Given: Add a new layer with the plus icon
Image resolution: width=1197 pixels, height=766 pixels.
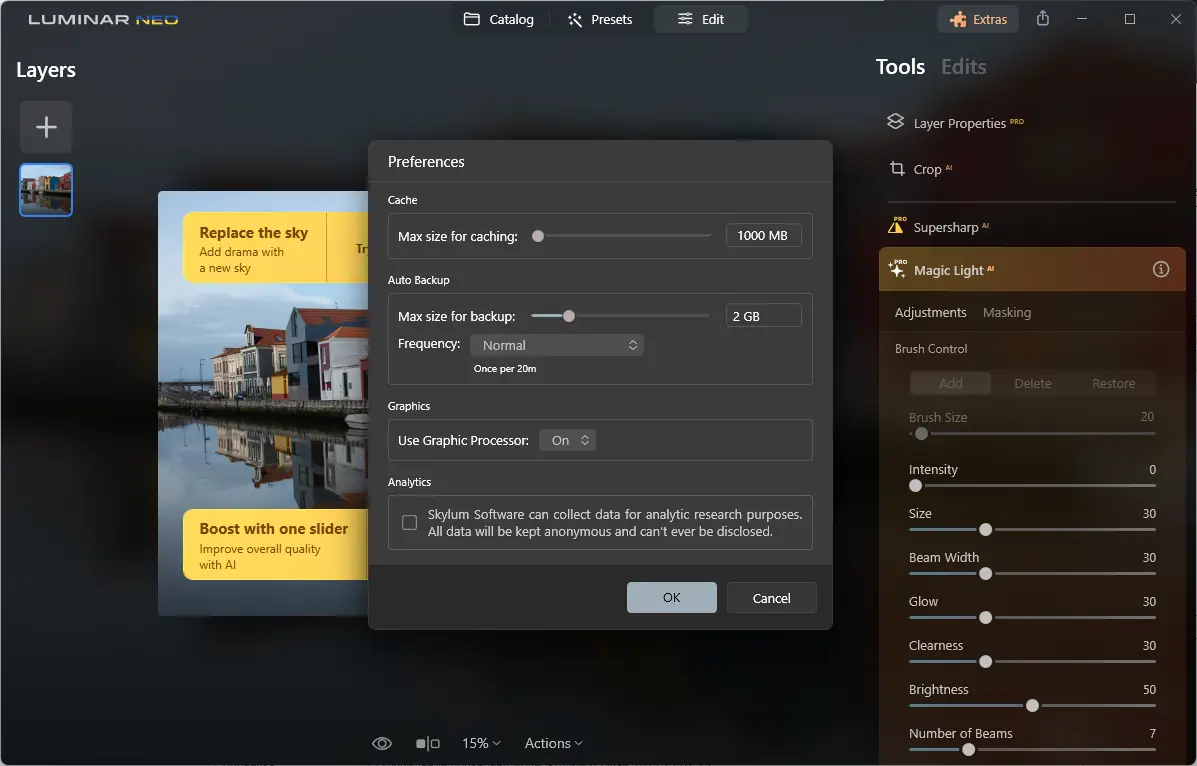Looking at the screenshot, I should tap(45, 126).
